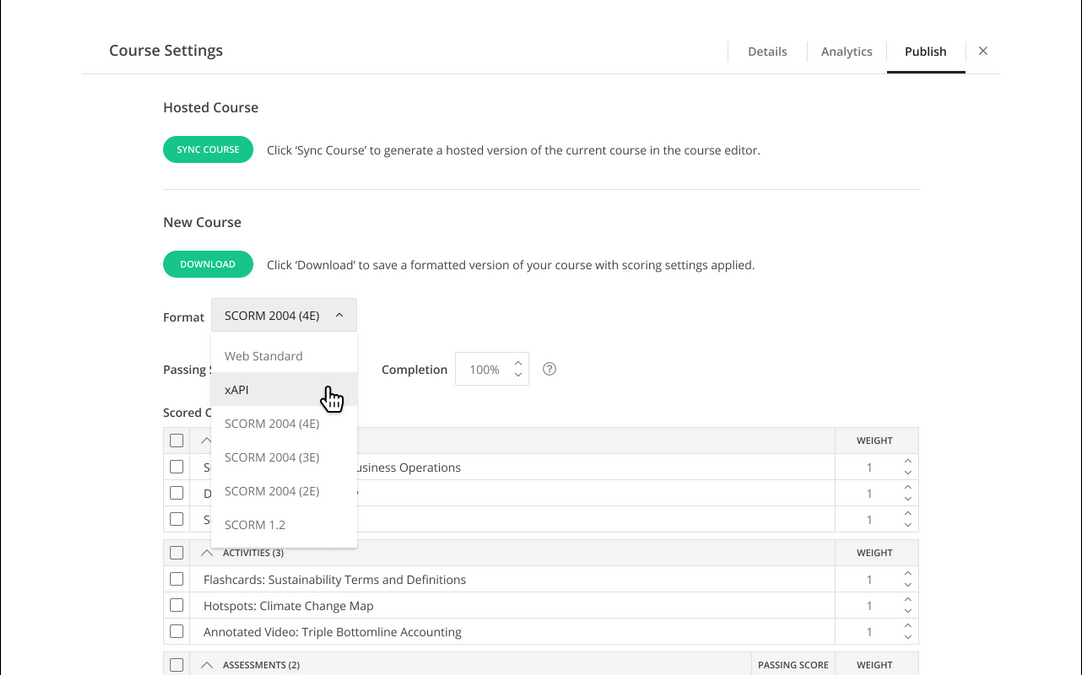The height and width of the screenshot is (675, 1082).
Task: Choose xAPI from the format list
Action: click(x=237, y=390)
